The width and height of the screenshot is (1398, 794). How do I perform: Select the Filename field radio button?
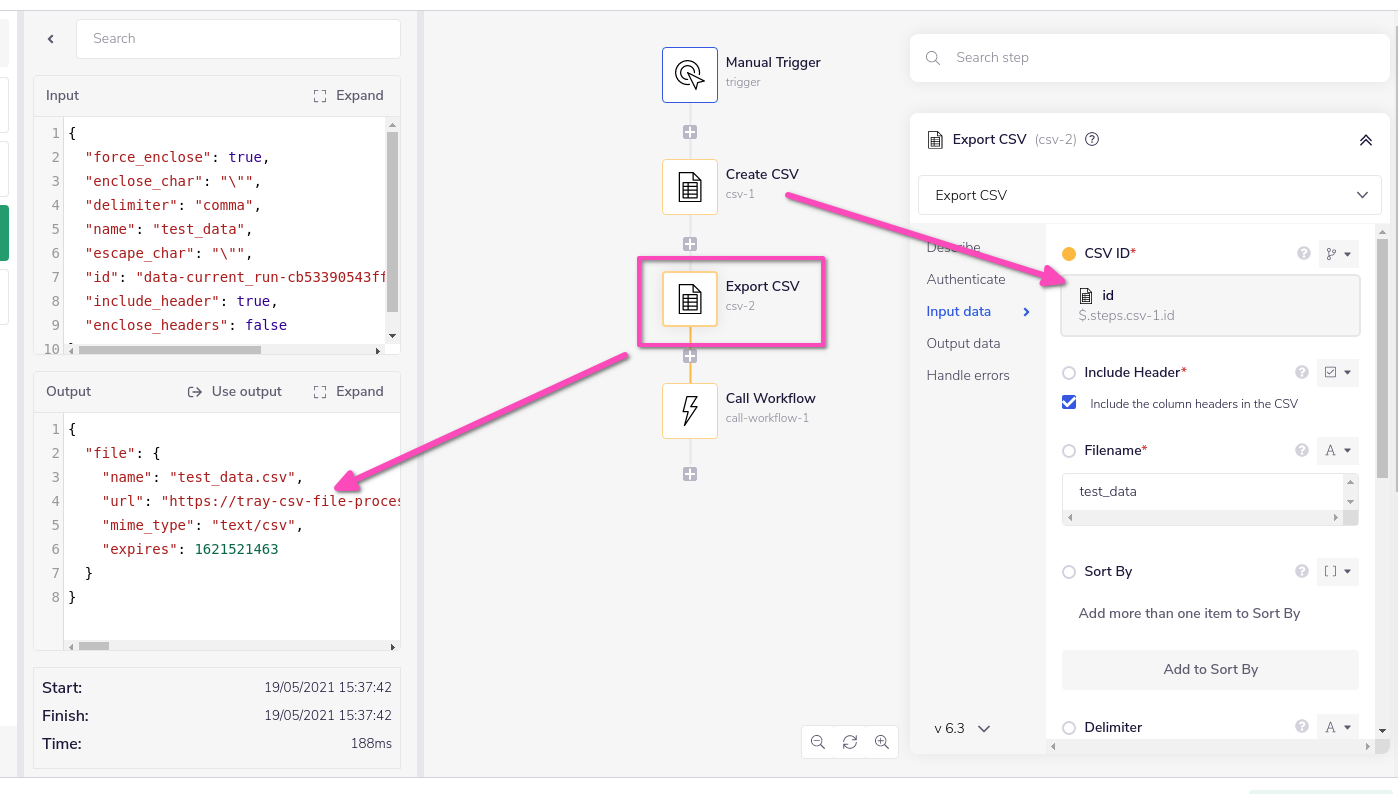[1069, 450]
